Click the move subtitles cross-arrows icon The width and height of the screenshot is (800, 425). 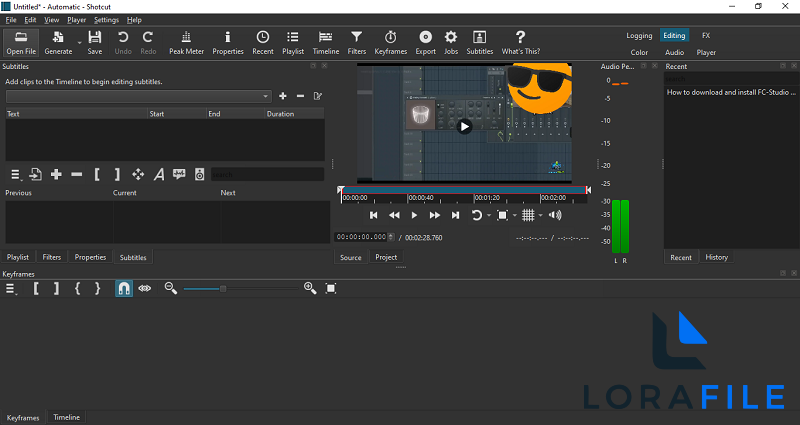[138, 174]
